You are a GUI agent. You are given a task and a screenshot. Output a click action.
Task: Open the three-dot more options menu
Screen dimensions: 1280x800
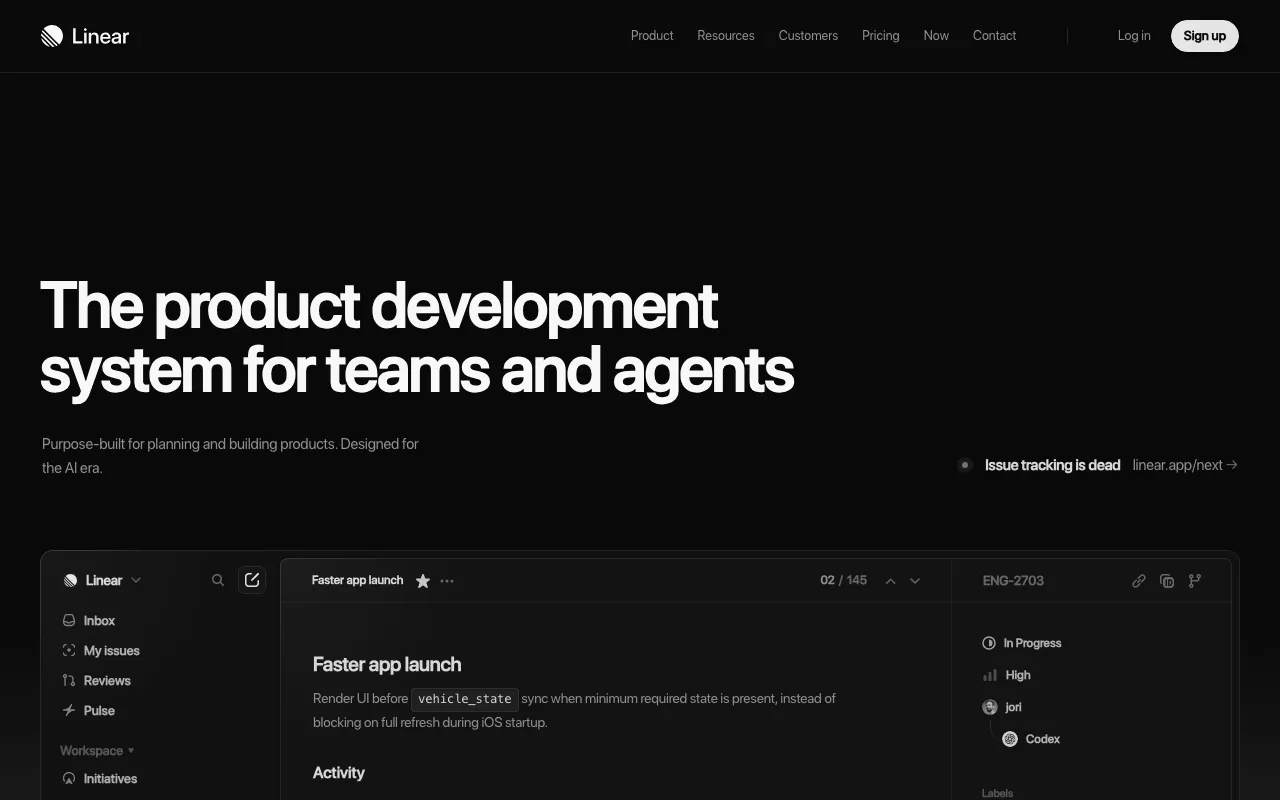(x=447, y=581)
